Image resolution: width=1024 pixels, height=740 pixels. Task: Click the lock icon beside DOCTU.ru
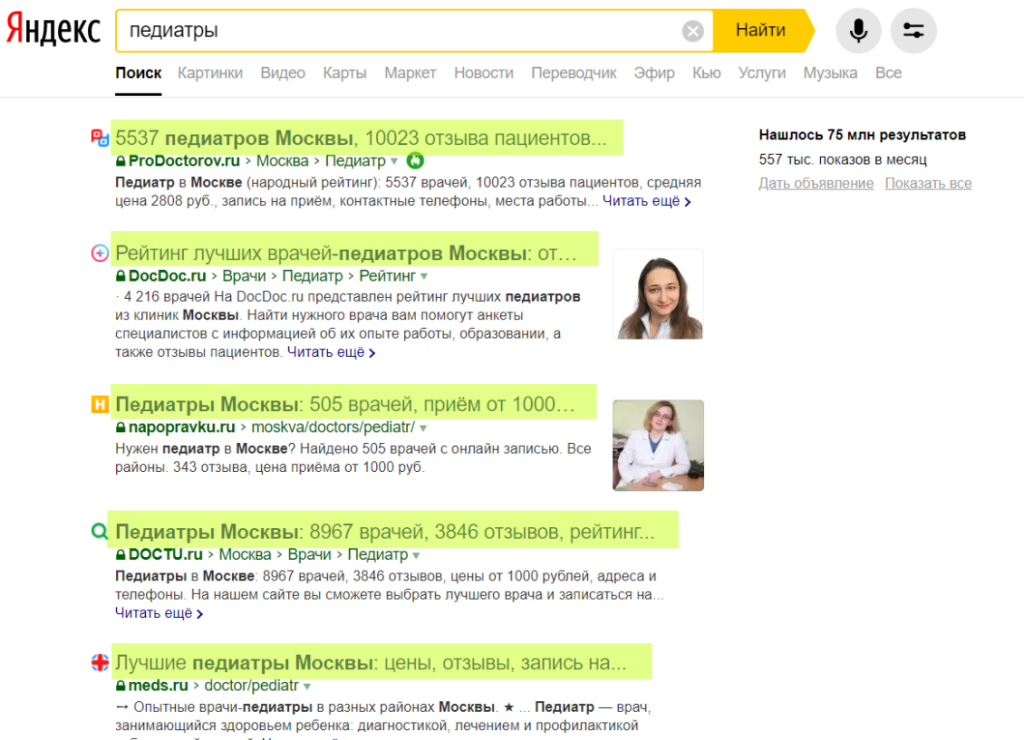tap(120, 555)
